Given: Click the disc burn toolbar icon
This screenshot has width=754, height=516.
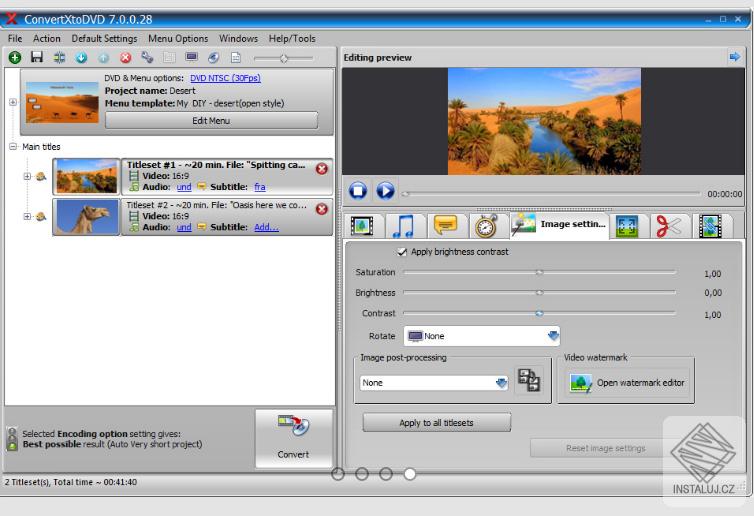Looking at the screenshot, I should (x=214, y=58).
